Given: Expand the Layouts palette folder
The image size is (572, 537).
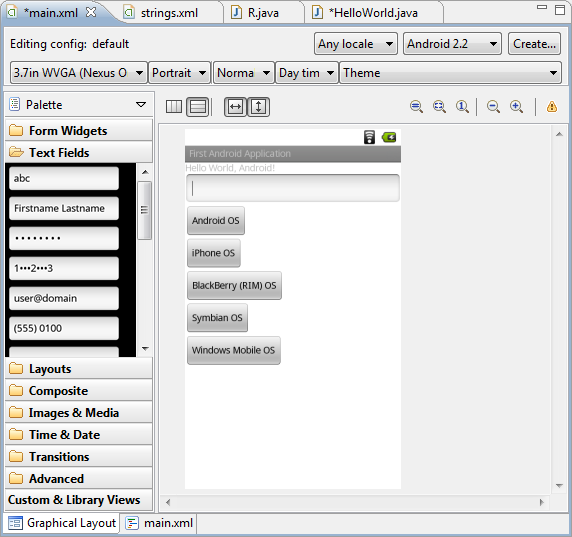Looking at the screenshot, I should [79, 369].
